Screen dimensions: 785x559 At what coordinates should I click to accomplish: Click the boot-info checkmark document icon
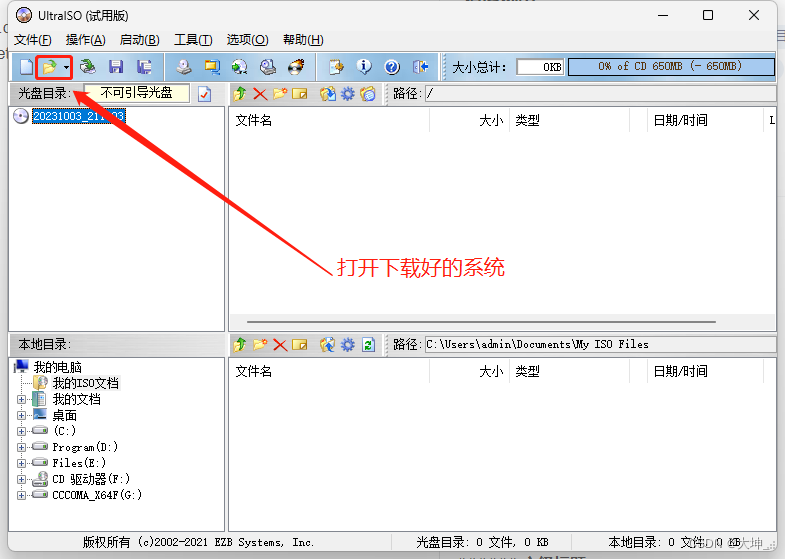[204, 94]
